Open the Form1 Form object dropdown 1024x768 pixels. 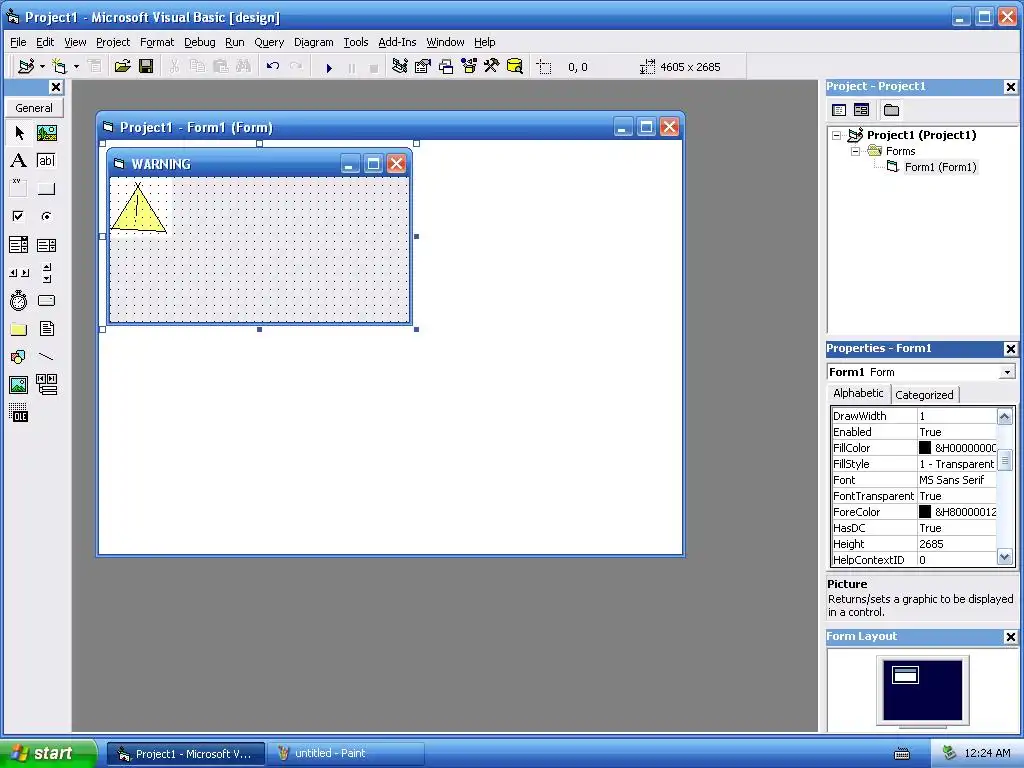coord(1007,372)
